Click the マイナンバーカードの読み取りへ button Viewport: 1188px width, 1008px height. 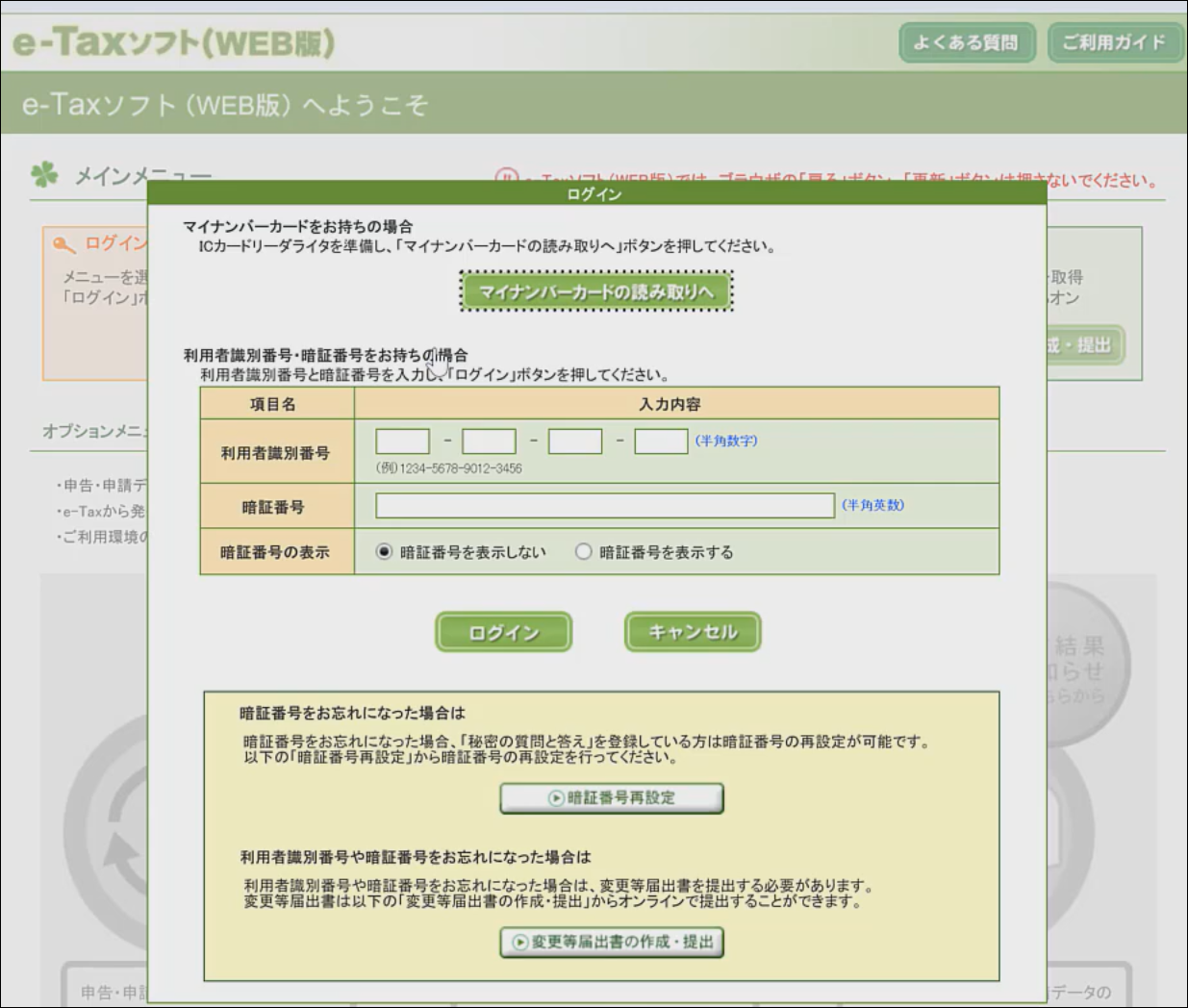pos(596,291)
